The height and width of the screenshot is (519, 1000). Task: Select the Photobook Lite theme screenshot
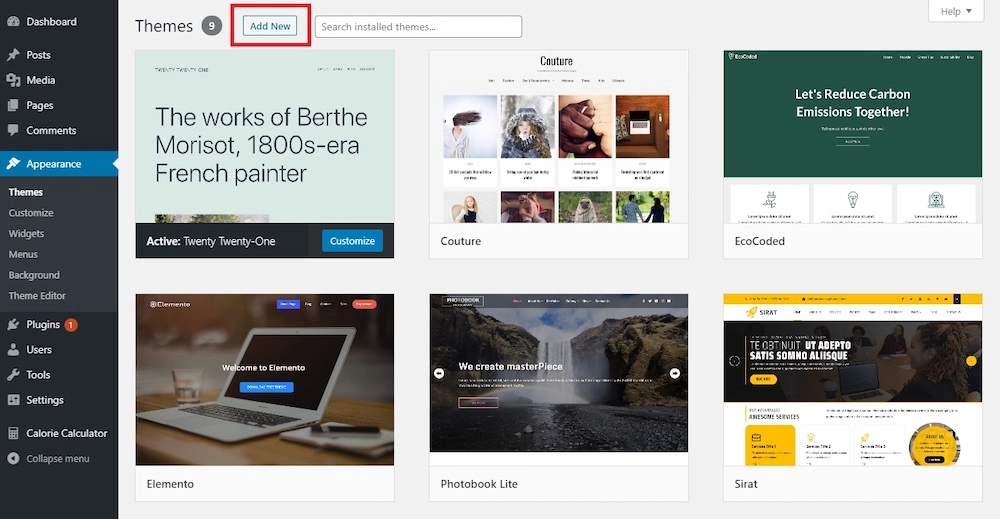coord(559,379)
